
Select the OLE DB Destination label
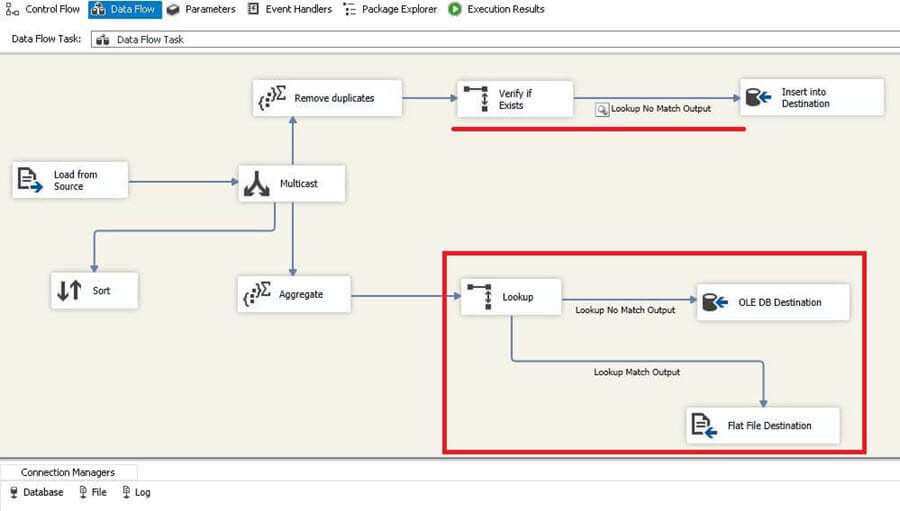(779, 302)
